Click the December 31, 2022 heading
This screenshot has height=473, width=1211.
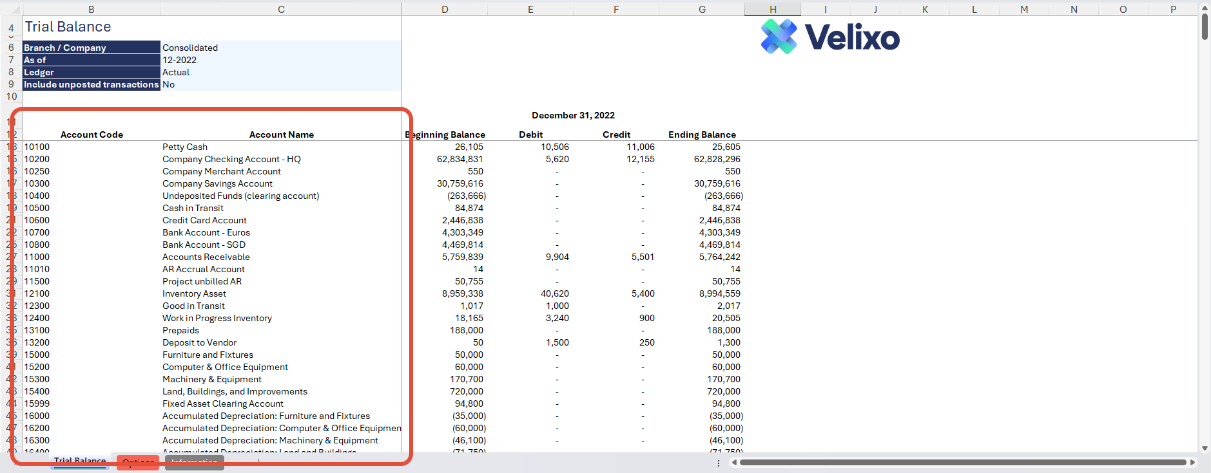click(x=573, y=116)
